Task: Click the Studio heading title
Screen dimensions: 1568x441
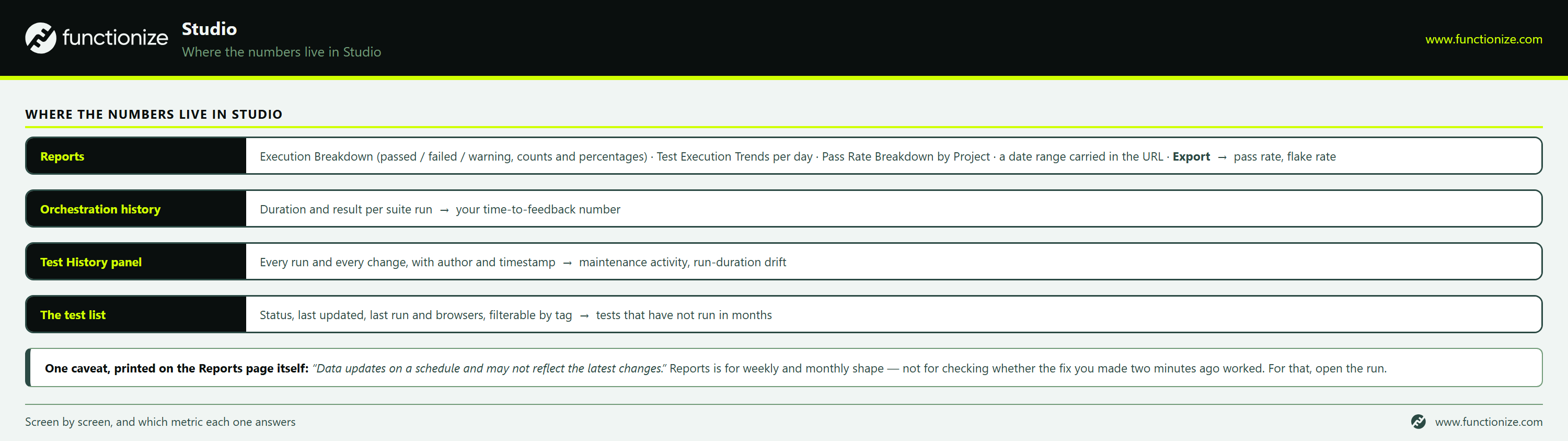Action: [209, 29]
